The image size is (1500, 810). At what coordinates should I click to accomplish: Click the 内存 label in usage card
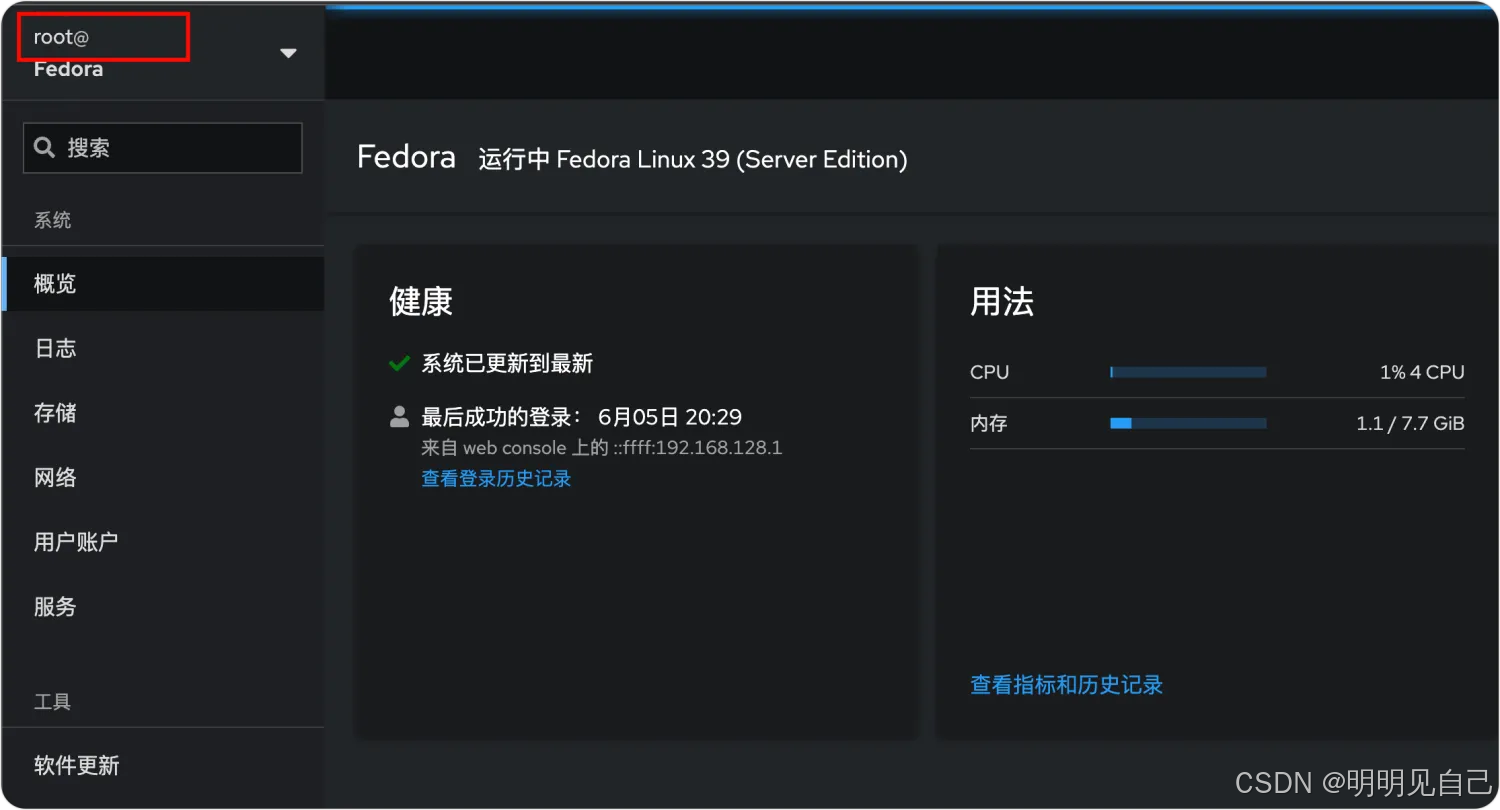point(989,423)
